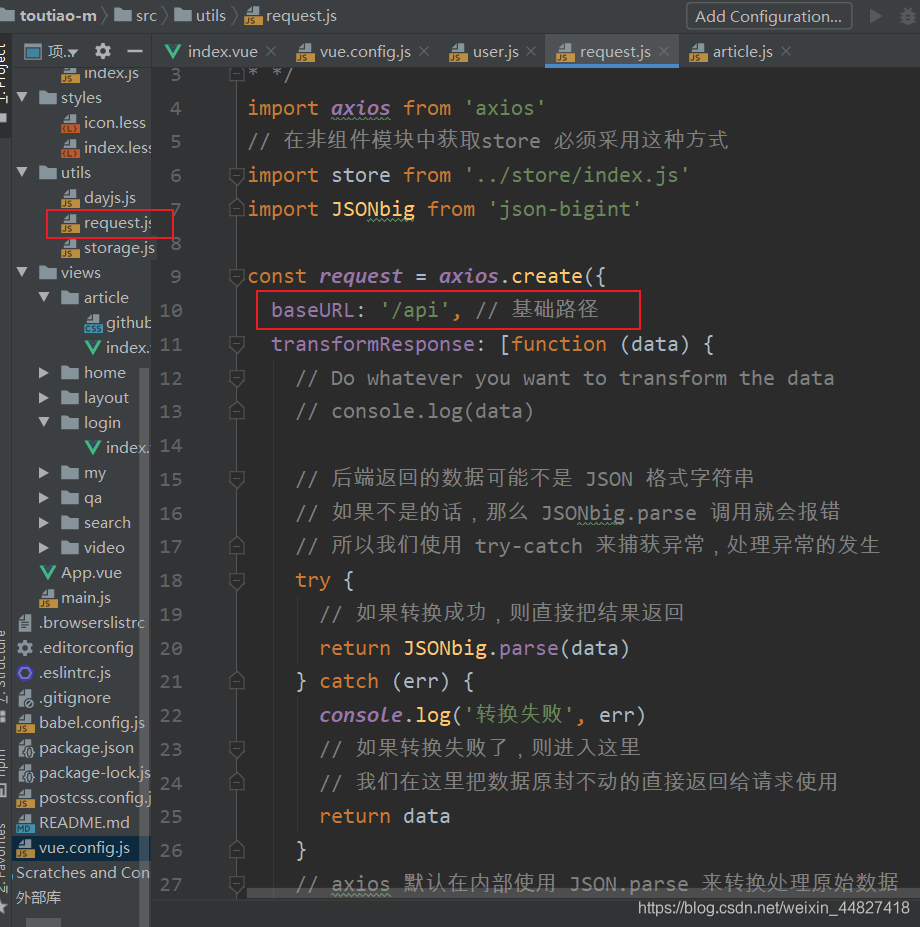Image resolution: width=920 pixels, height=927 pixels.
Task: Open the project panel settings gear
Action: (103, 51)
